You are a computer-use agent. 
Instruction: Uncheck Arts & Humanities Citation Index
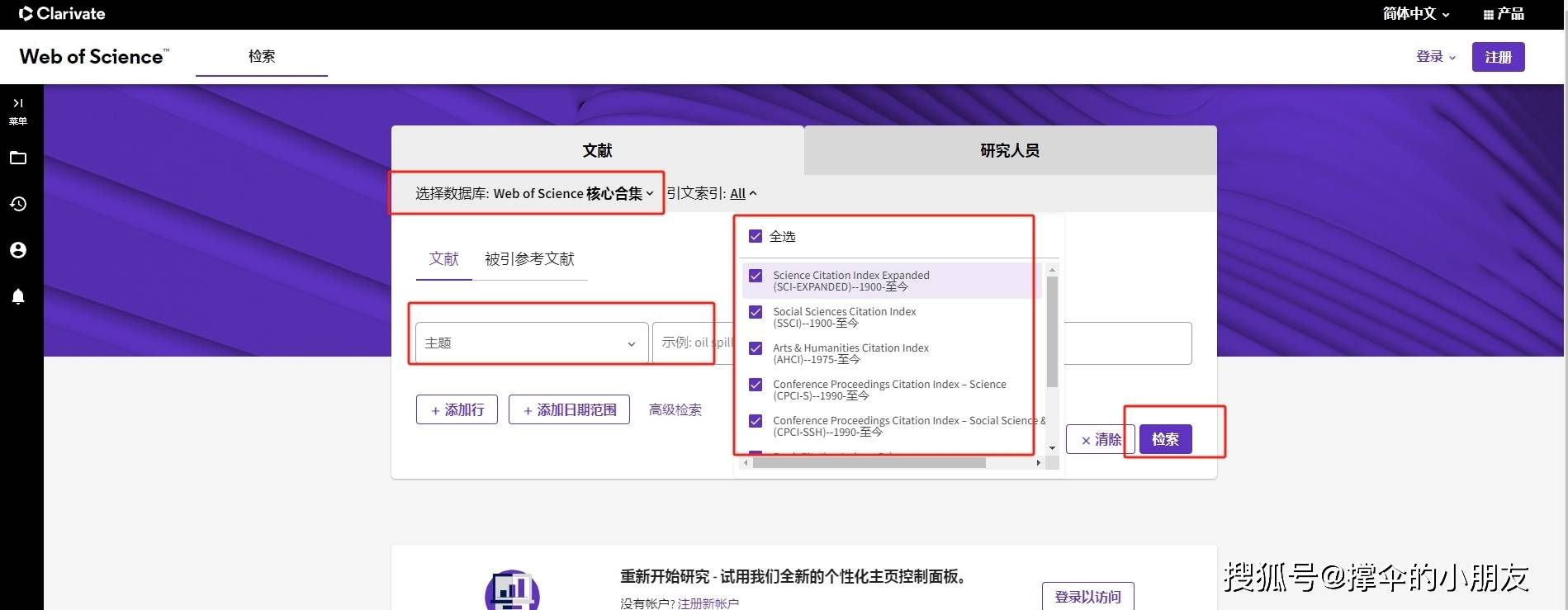tap(755, 348)
